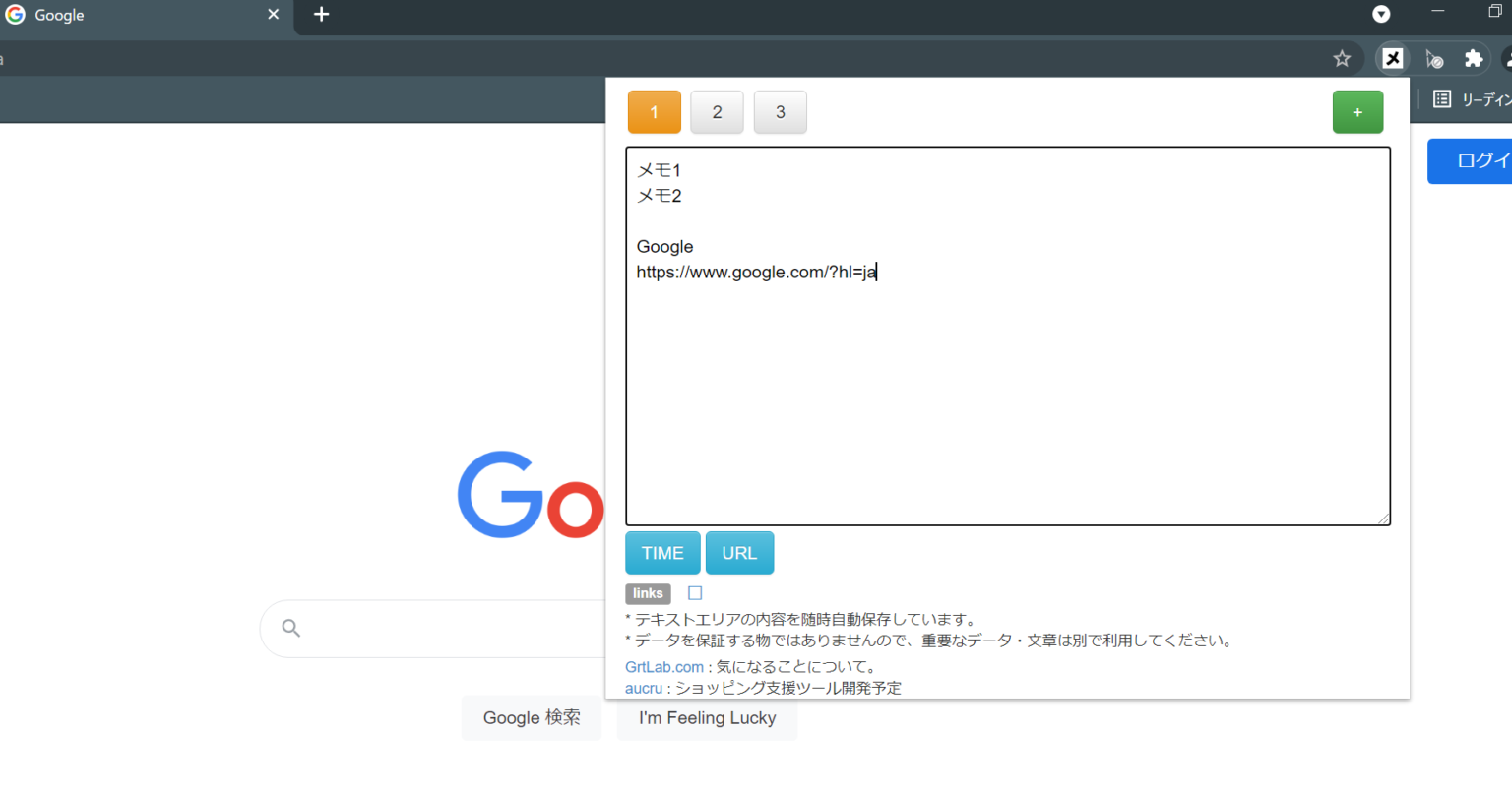Image resolution: width=1512 pixels, height=794 pixels.
Task: Open a new browser tab with the plus
Action: point(321,15)
